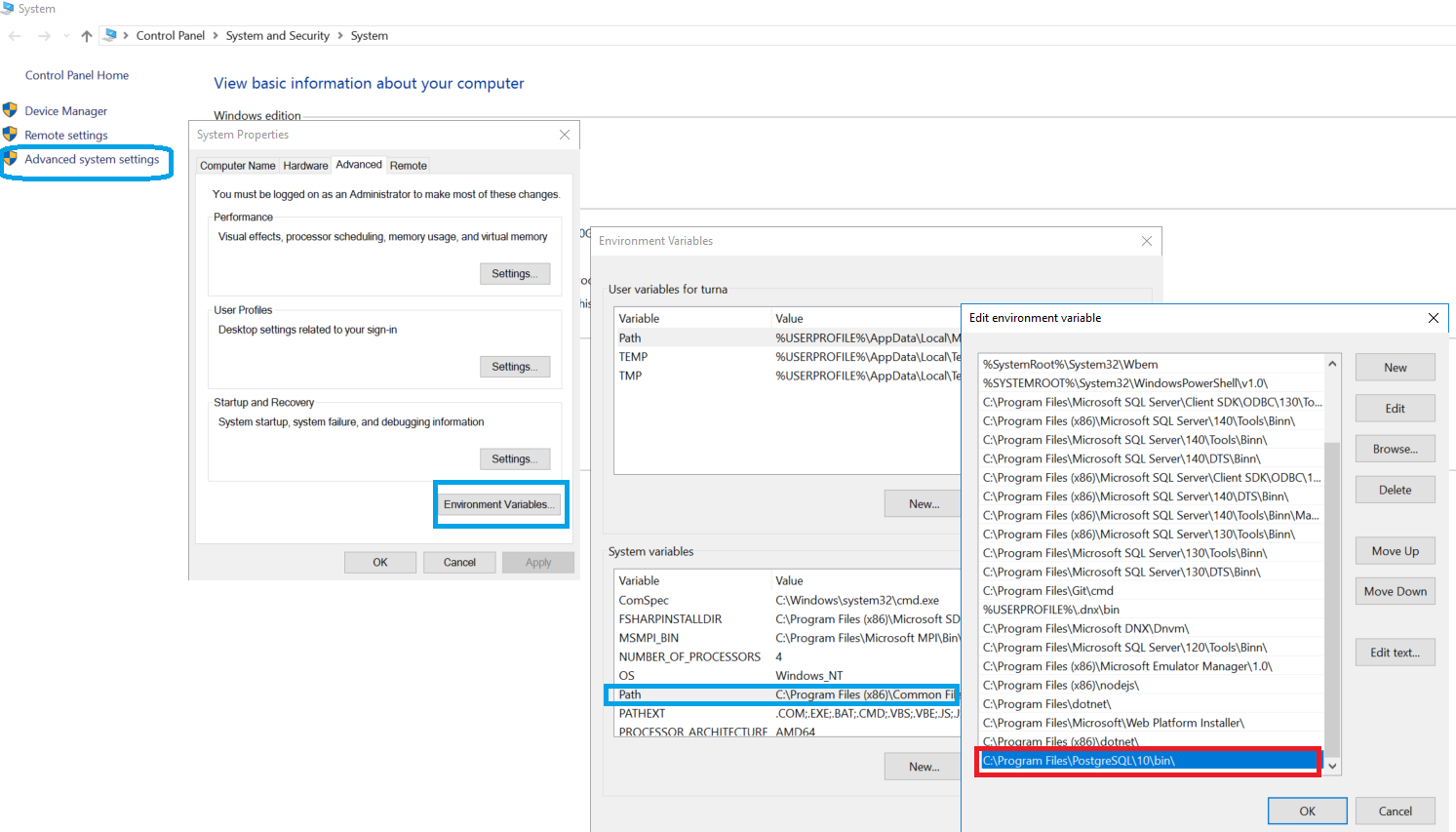Click OK in Edit environment variable dialog

tap(1308, 811)
